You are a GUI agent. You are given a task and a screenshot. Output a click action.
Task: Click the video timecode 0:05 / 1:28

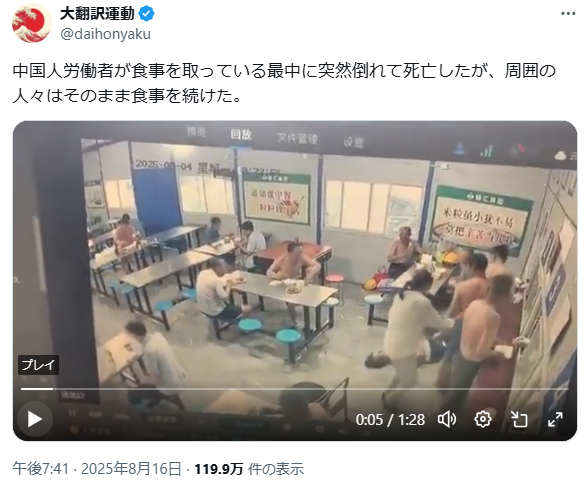pyautogui.click(x=390, y=420)
